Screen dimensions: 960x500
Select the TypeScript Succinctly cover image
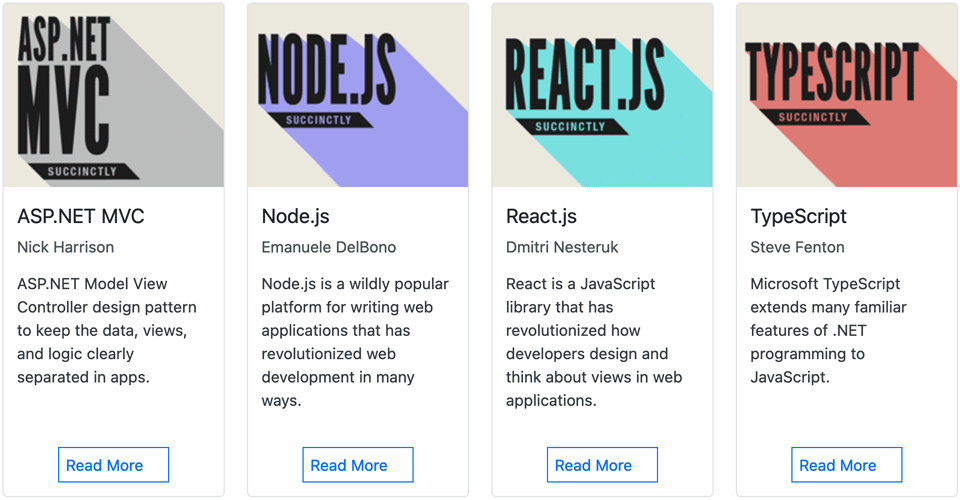pyautogui.click(x=847, y=96)
